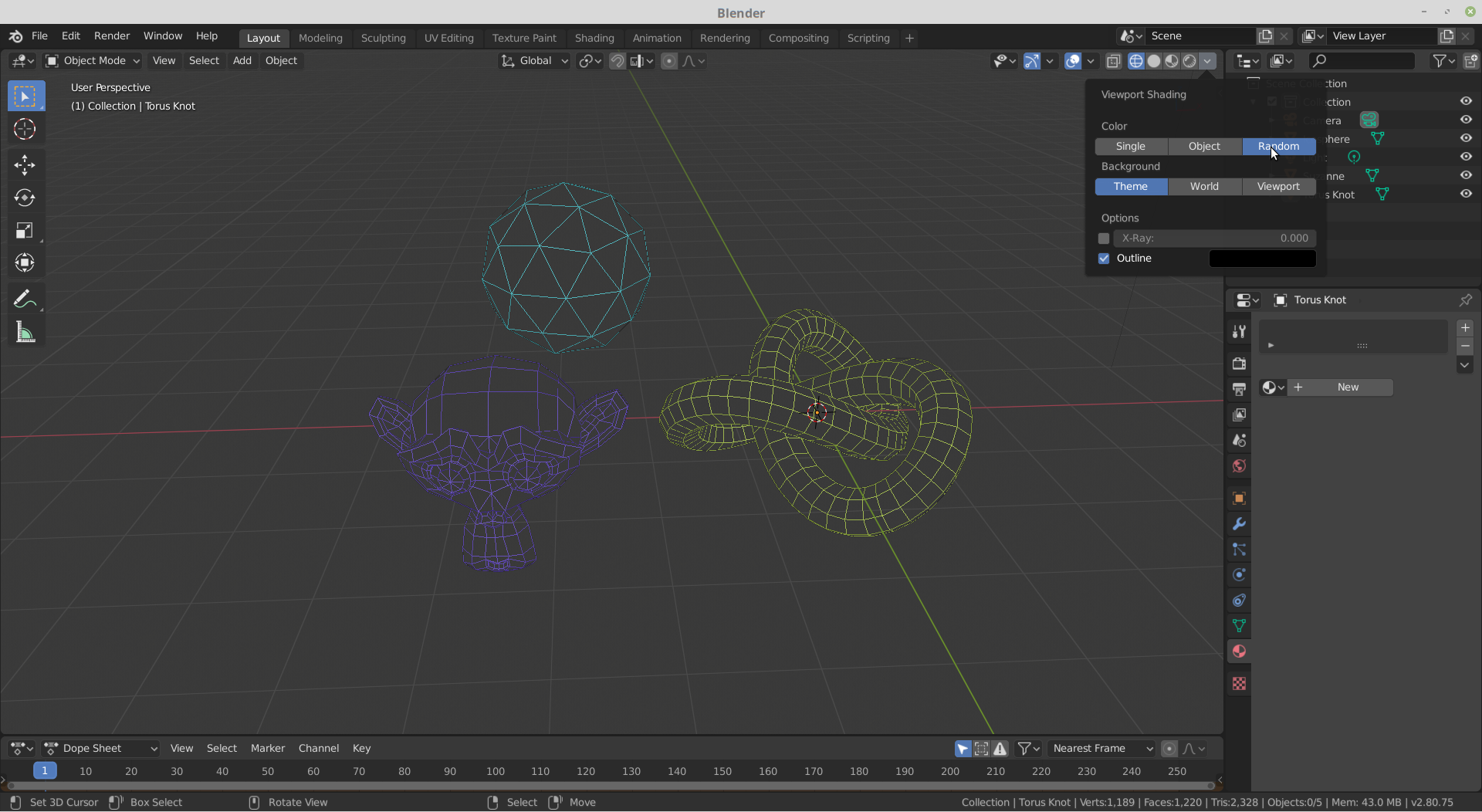Open the Render menu
The width and height of the screenshot is (1482, 812).
tap(112, 36)
